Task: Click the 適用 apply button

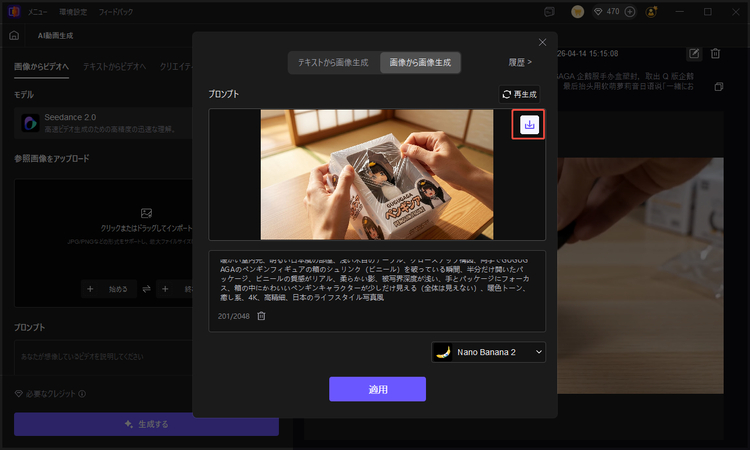Action: point(377,389)
